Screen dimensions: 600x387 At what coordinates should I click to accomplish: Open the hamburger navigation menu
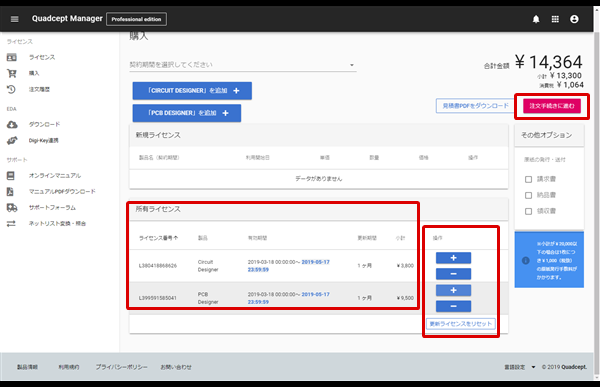15,19
